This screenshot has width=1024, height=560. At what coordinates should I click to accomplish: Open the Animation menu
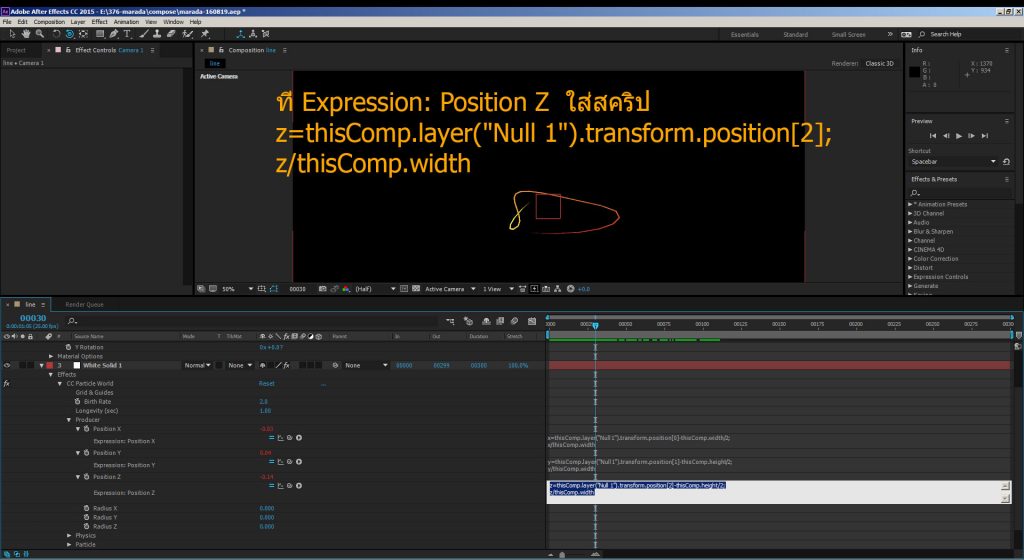tap(126, 21)
